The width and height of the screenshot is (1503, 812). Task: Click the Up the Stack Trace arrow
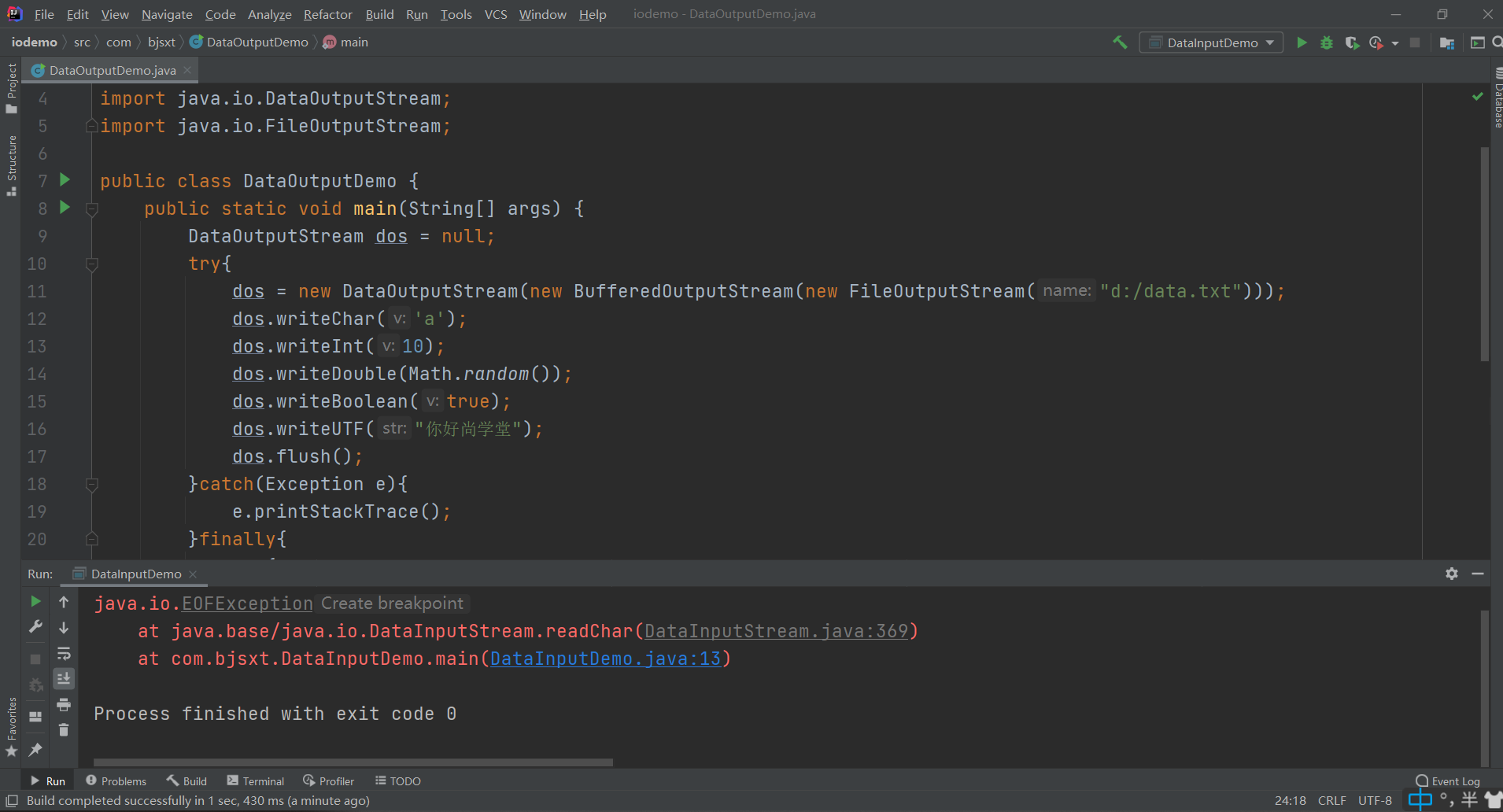point(64,601)
